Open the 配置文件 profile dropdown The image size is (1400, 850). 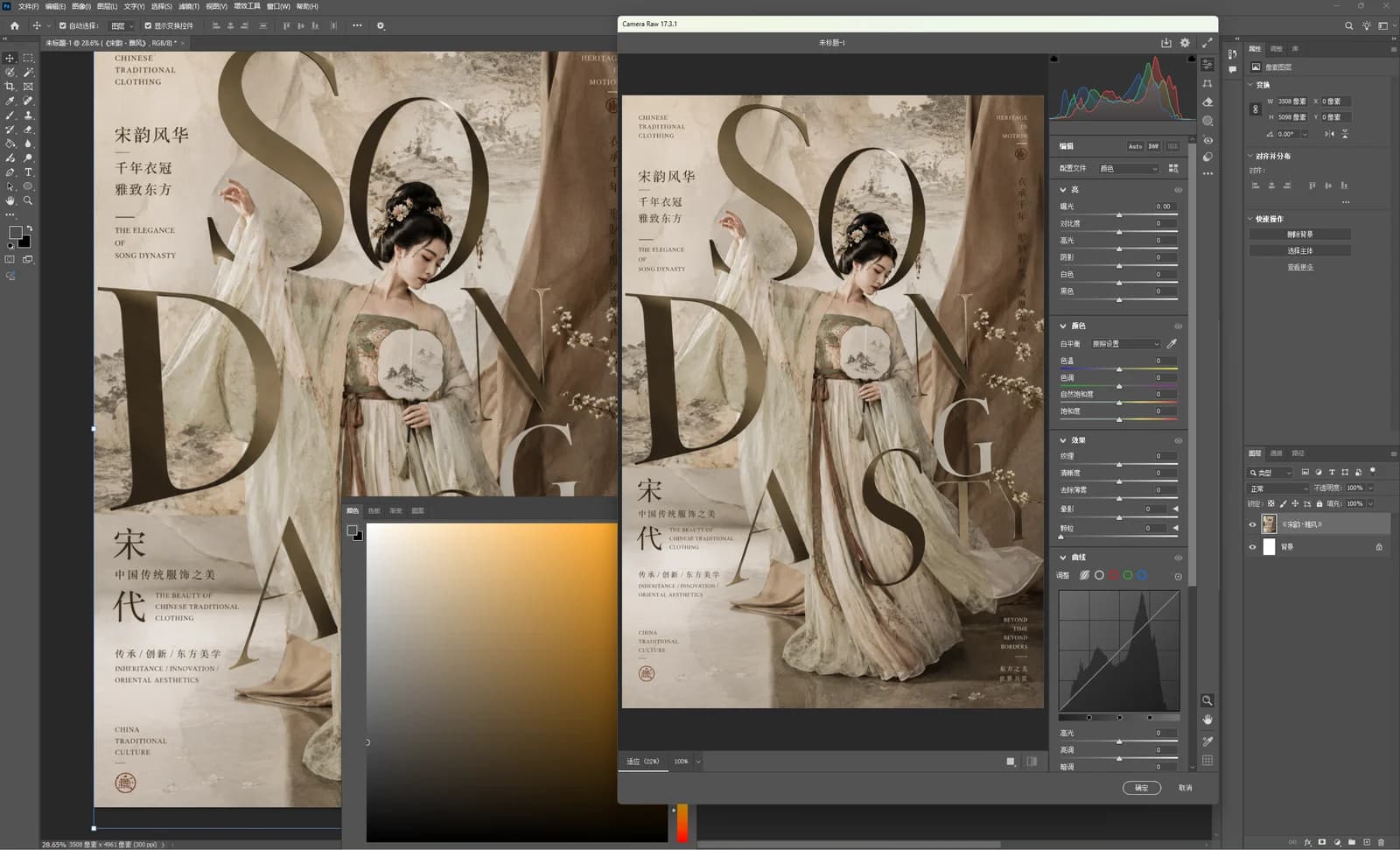[x=1129, y=168]
